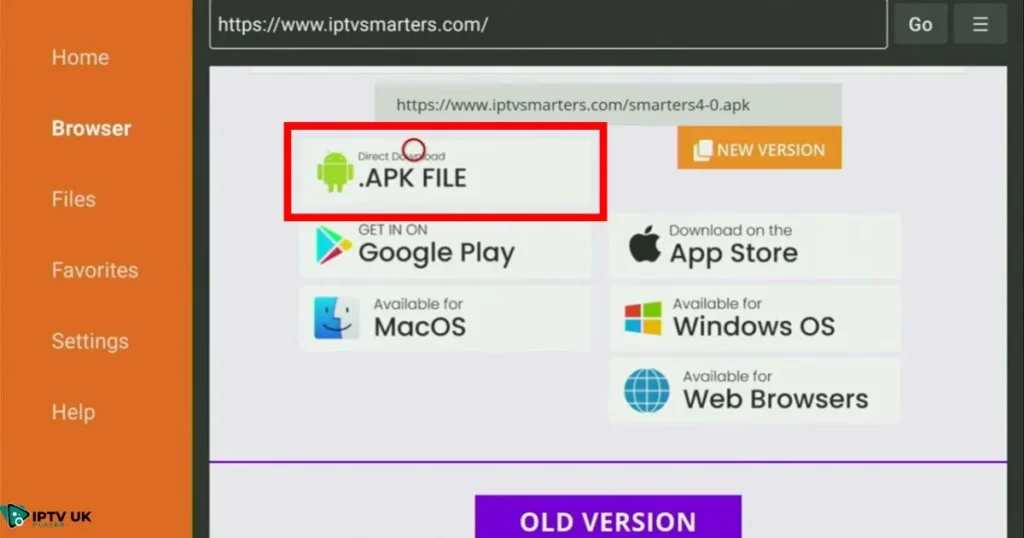
Task: Click the Apple logo icon
Action: pyautogui.click(x=645, y=244)
